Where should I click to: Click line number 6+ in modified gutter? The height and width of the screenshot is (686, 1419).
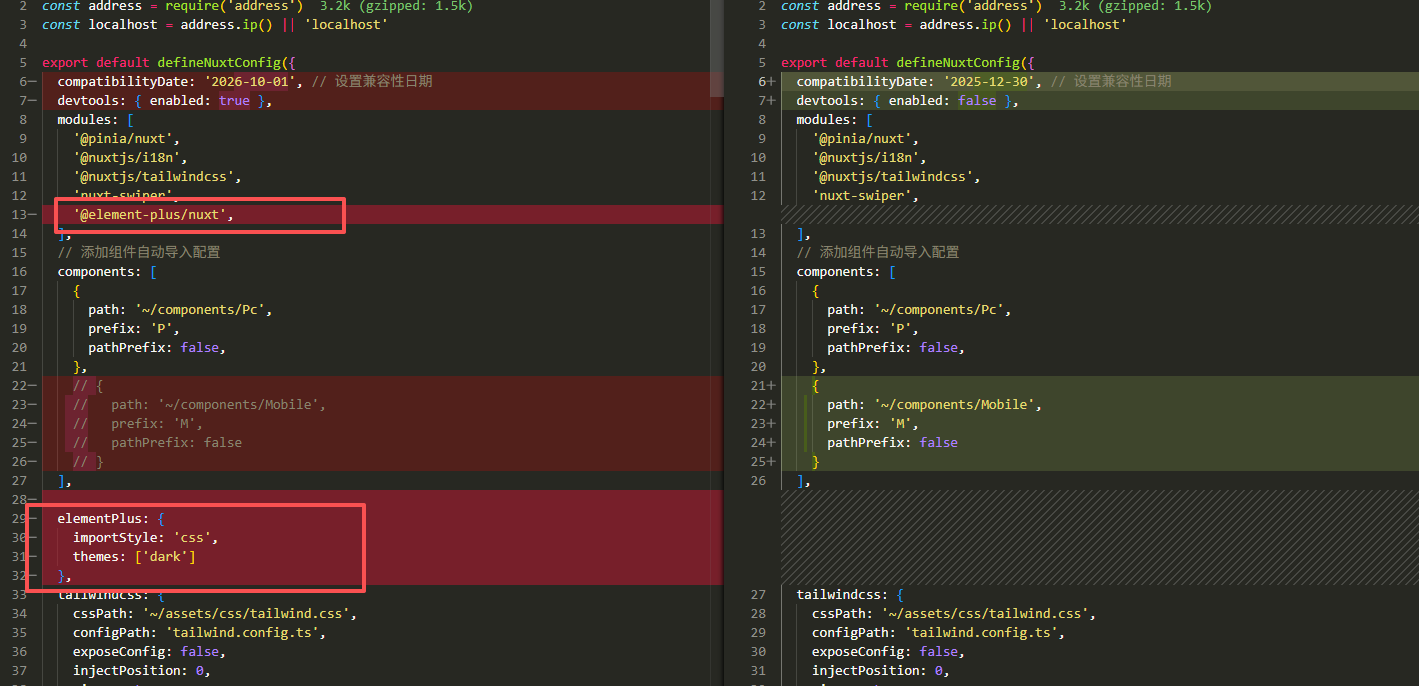click(766, 81)
